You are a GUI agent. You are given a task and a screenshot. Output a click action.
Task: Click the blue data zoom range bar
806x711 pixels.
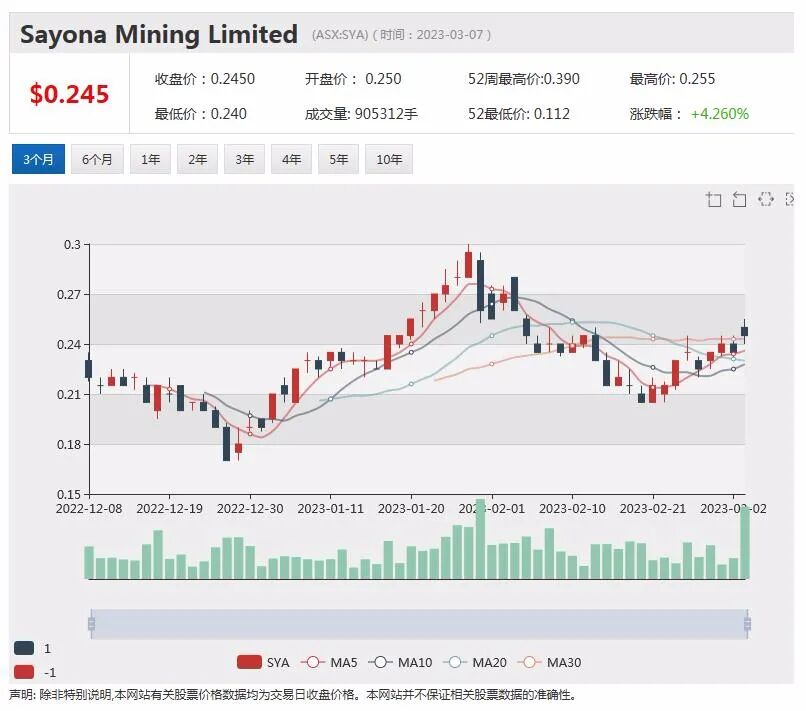pos(419,624)
